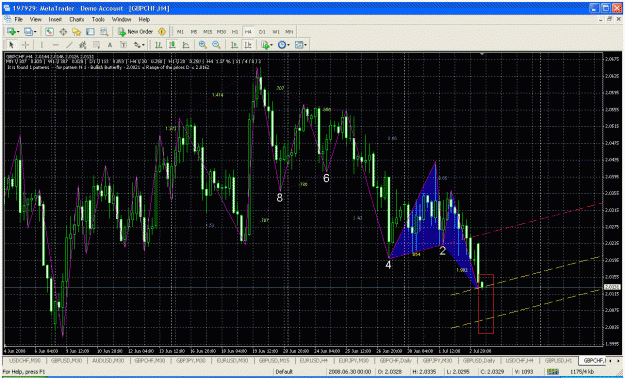
Task: Set timeframe to D1
Action: click(x=262, y=32)
